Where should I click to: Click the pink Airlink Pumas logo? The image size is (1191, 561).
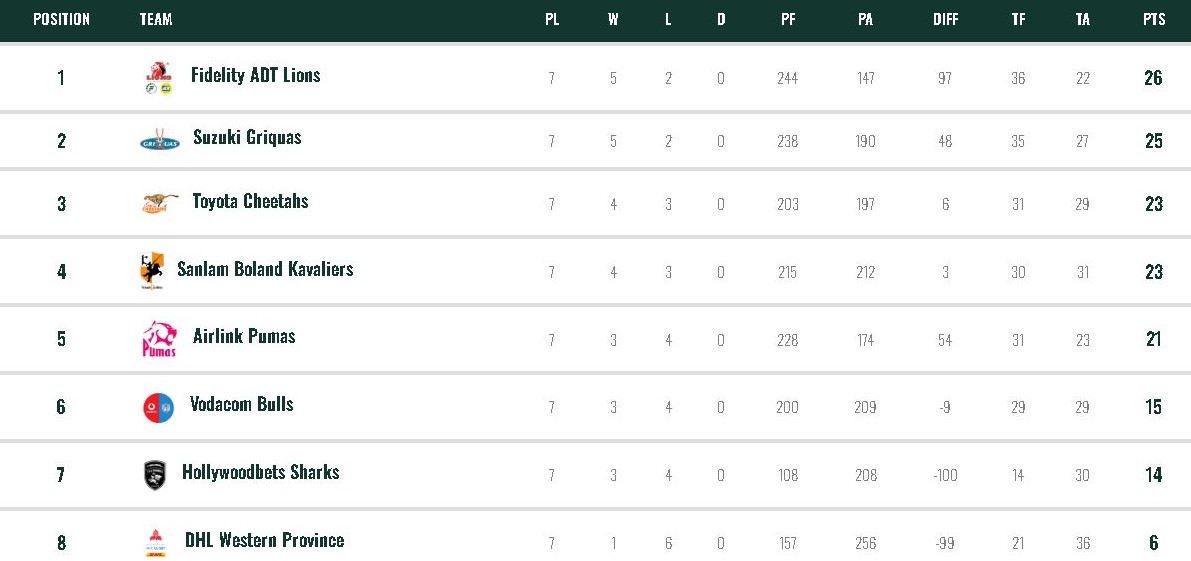pos(159,339)
